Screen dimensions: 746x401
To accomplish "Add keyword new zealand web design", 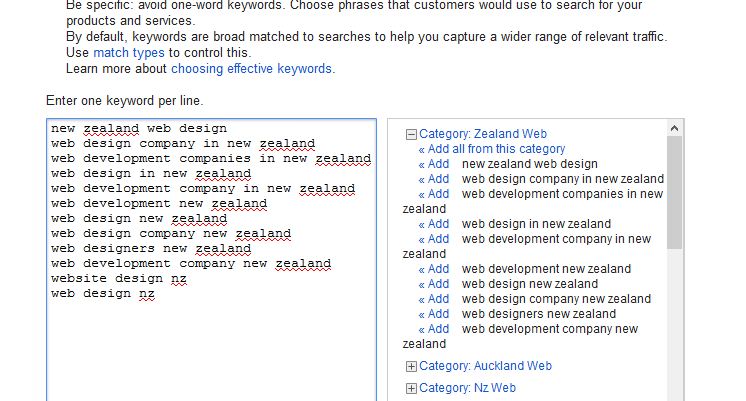I will [434, 164].
